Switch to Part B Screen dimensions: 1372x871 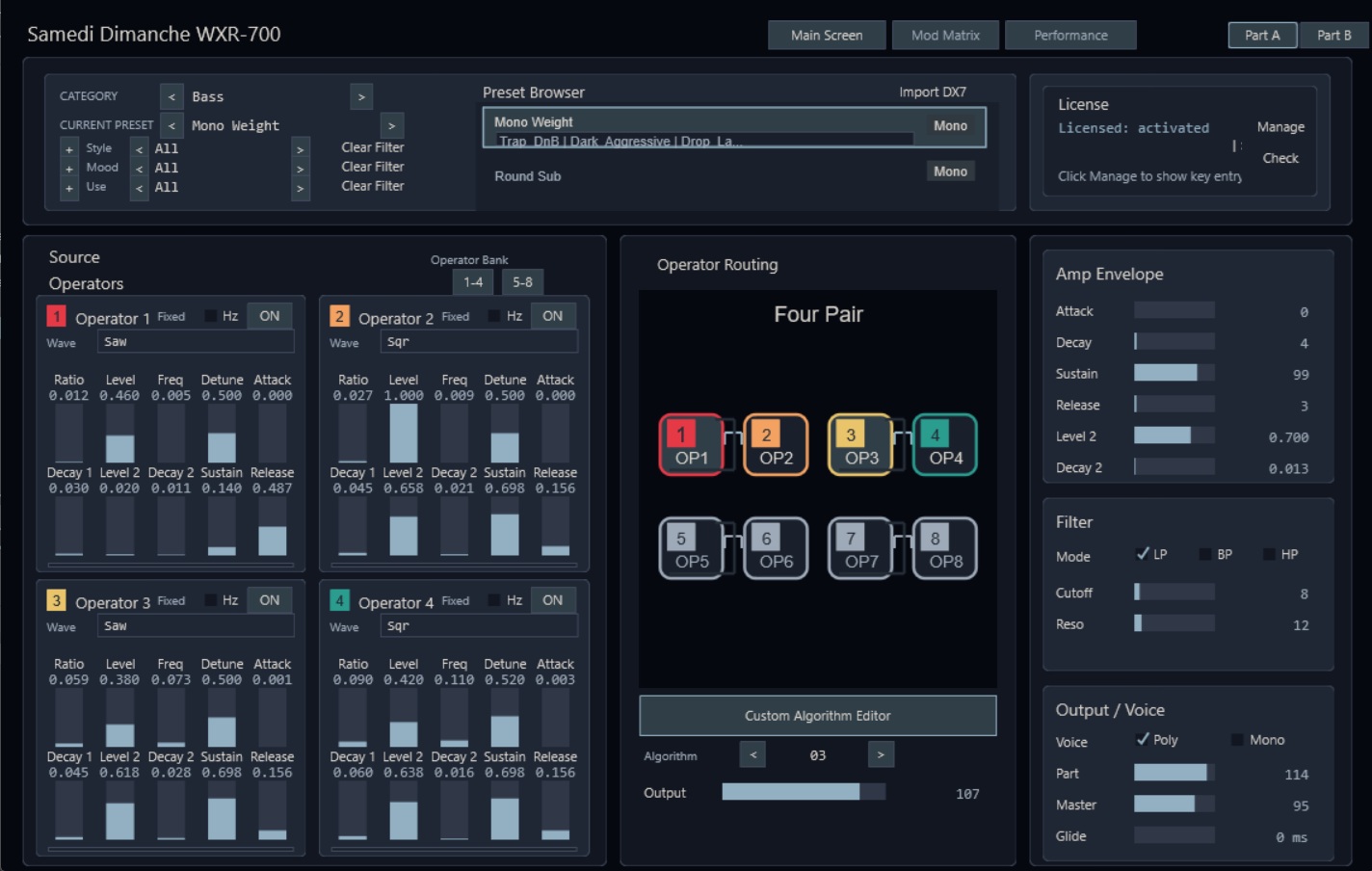click(x=1334, y=35)
